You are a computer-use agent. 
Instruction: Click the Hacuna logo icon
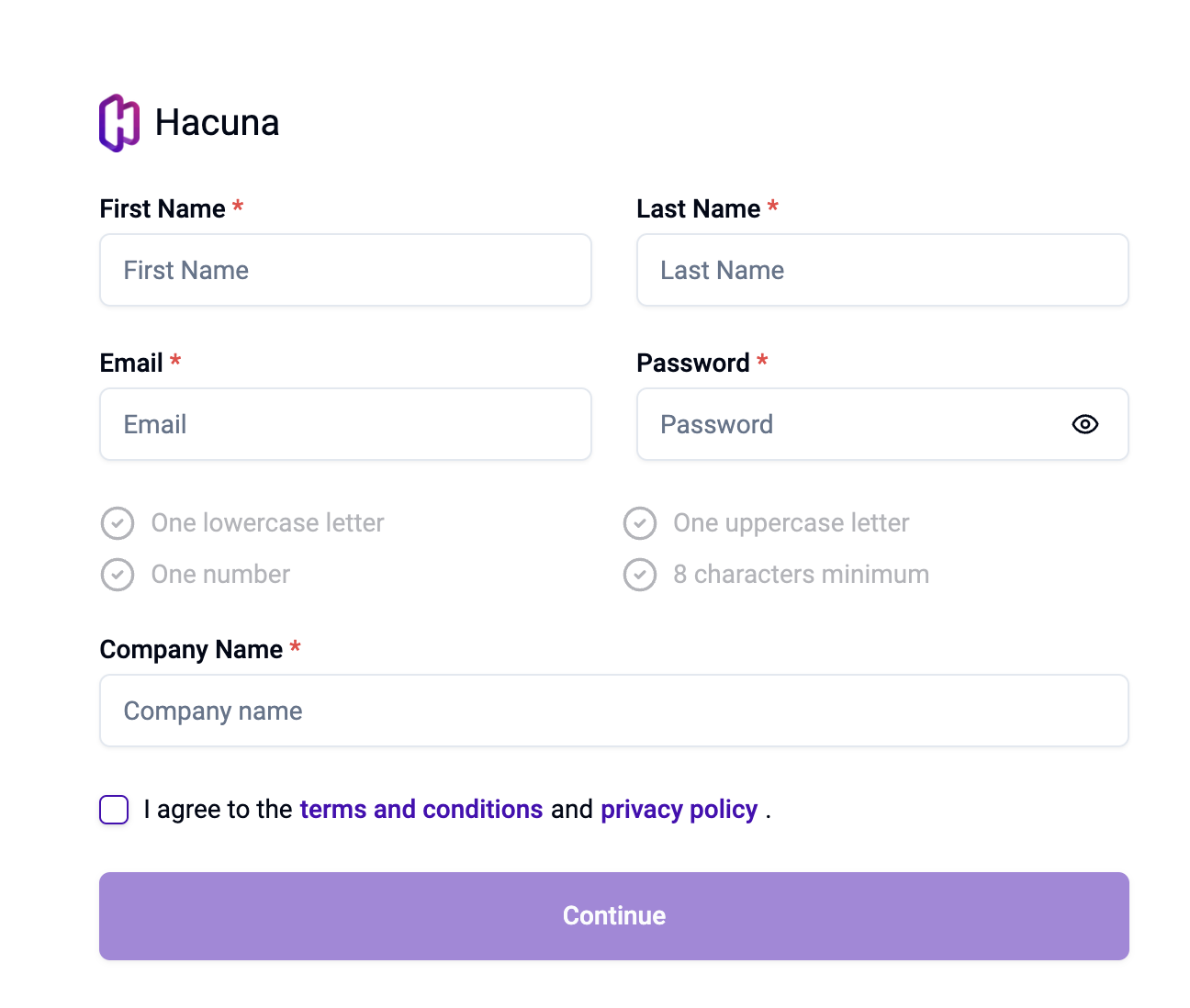pyautogui.click(x=119, y=123)
